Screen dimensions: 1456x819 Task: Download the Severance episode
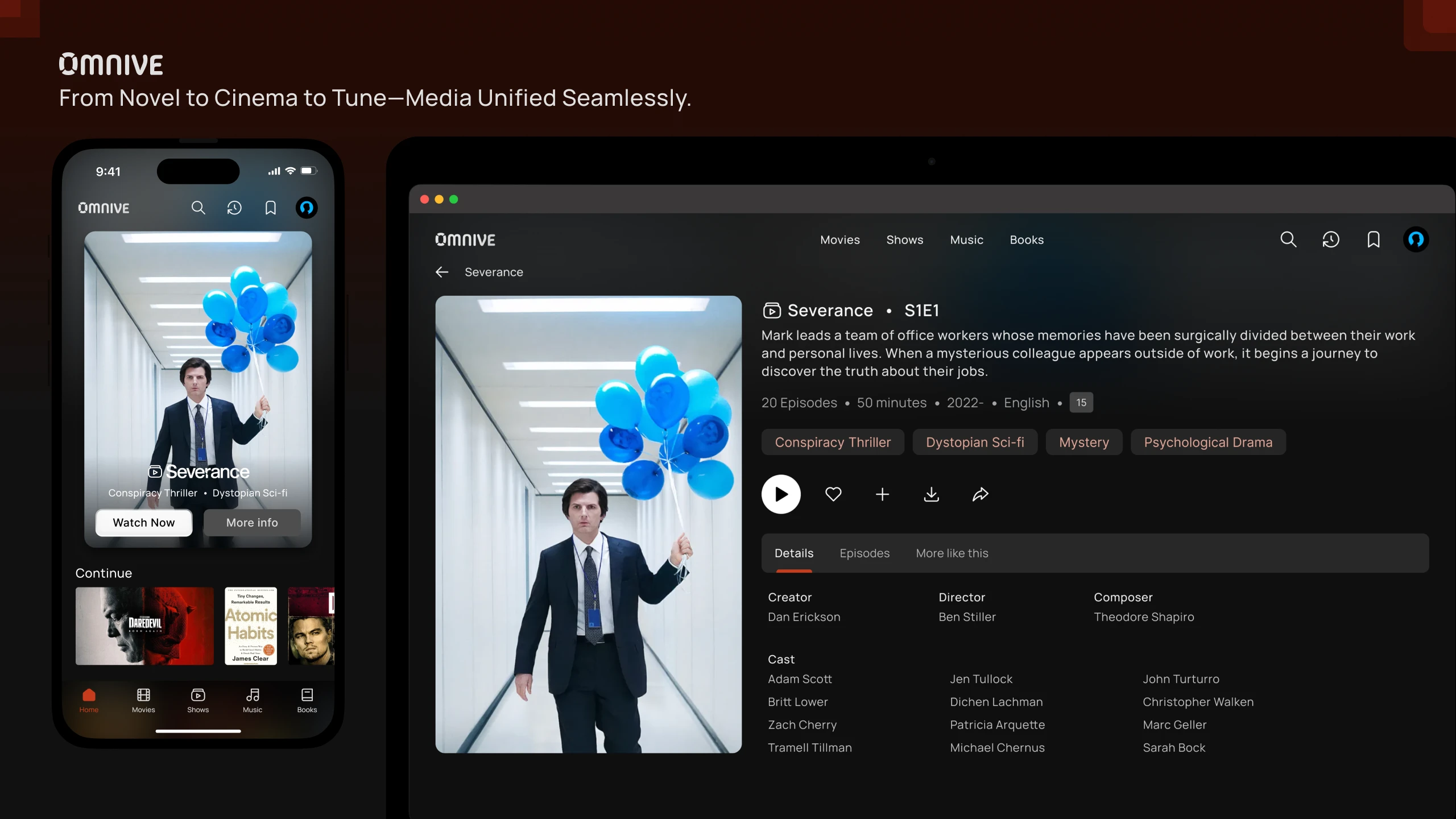[931, 494]
